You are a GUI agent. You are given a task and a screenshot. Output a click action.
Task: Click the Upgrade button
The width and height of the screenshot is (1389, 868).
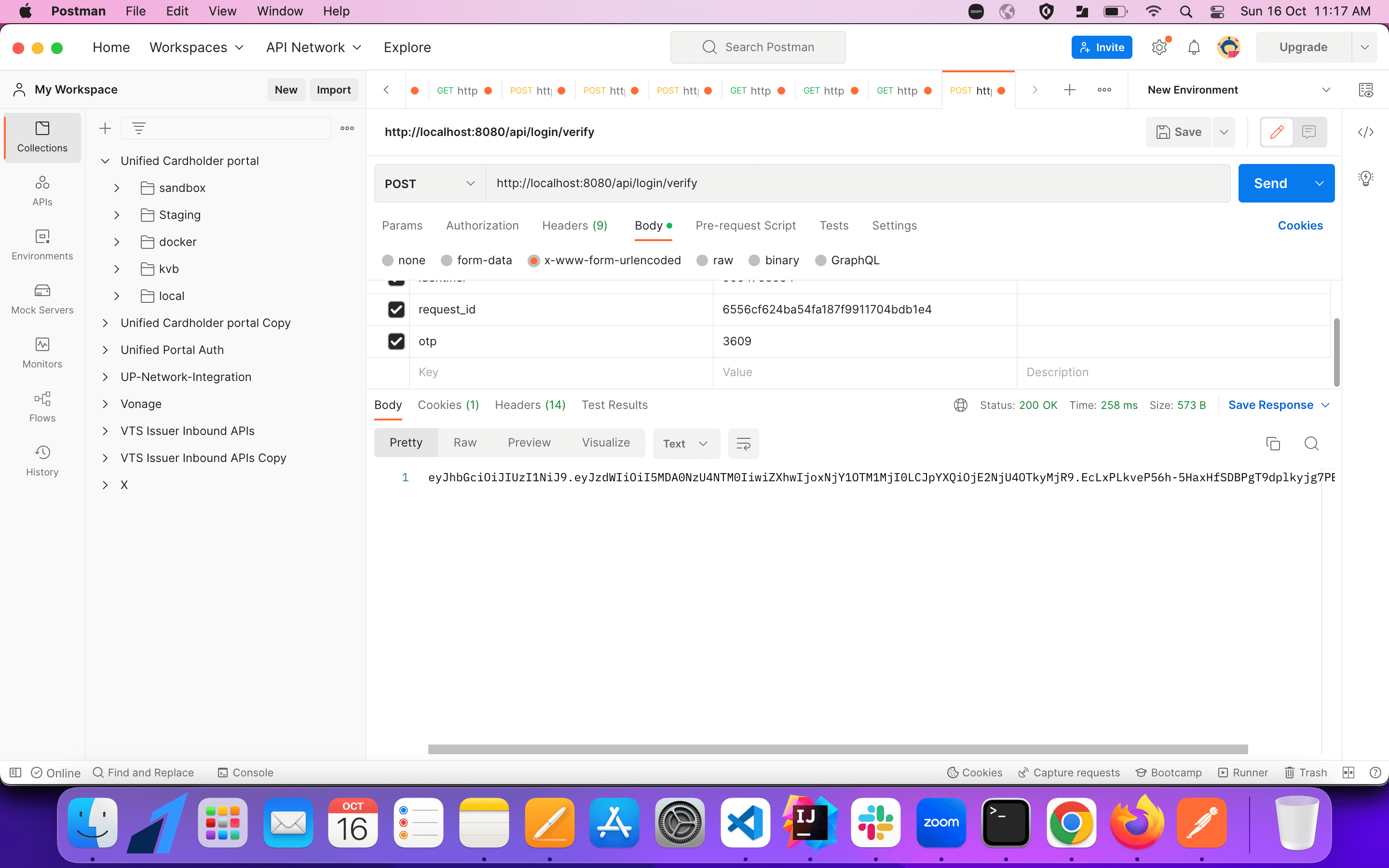coord(1303,47)
